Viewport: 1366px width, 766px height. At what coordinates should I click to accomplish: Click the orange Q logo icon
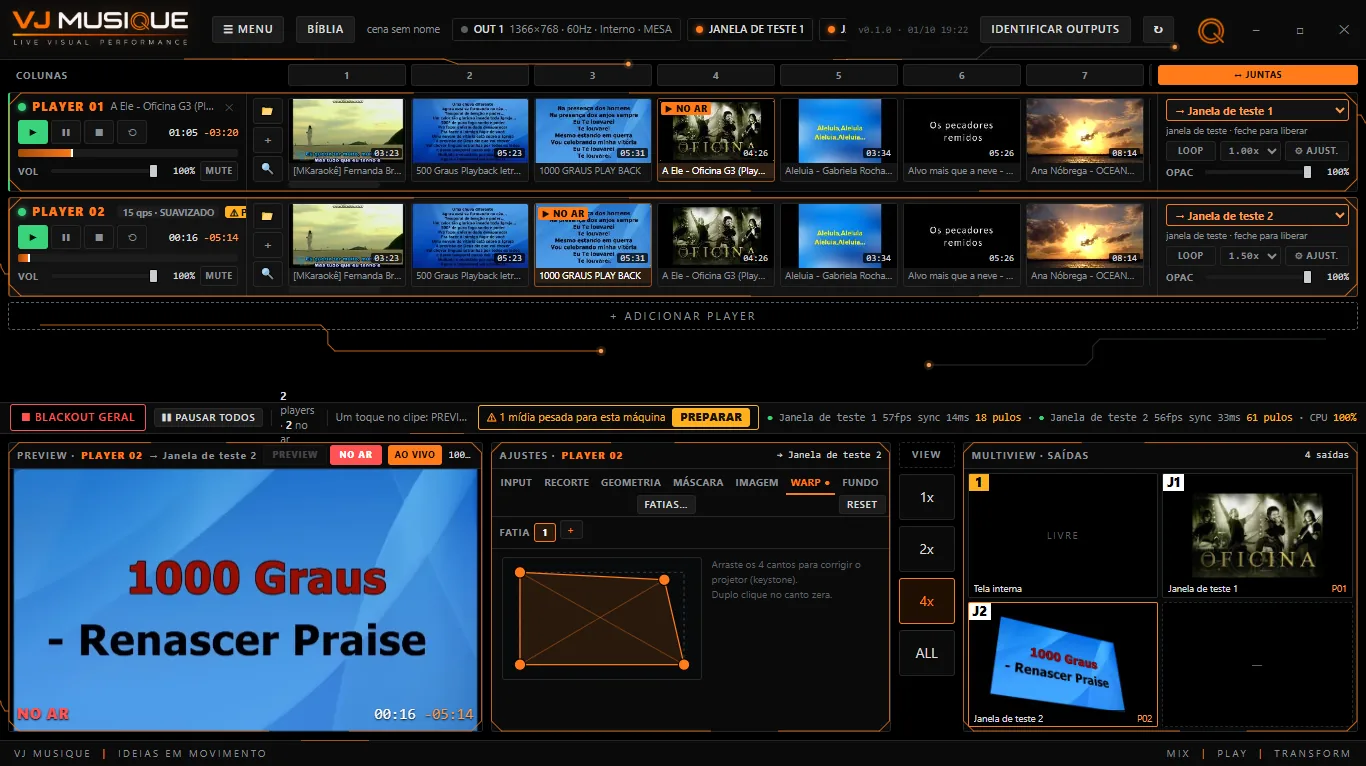1211,31
